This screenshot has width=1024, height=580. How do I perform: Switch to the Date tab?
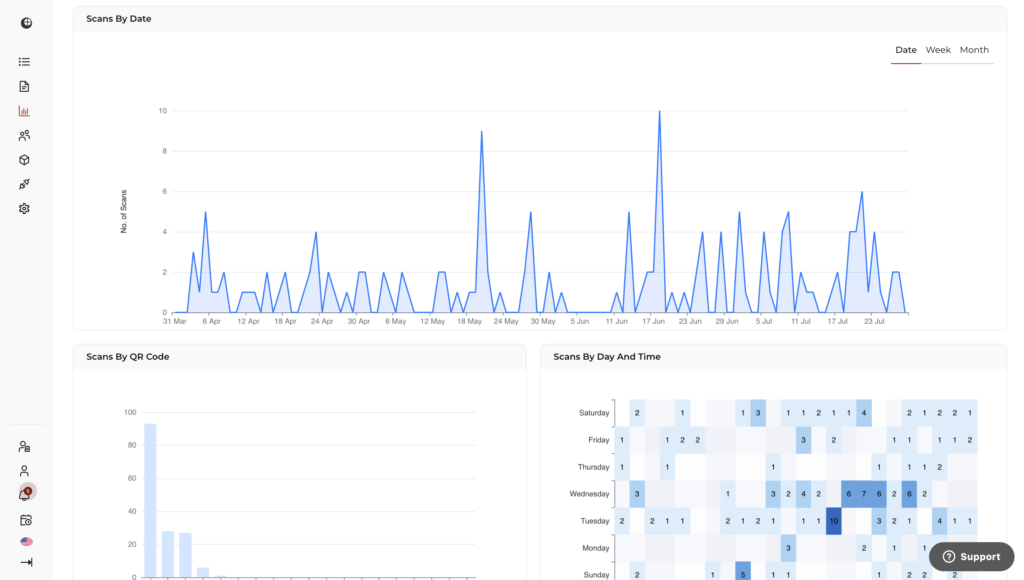pos(906,50)
